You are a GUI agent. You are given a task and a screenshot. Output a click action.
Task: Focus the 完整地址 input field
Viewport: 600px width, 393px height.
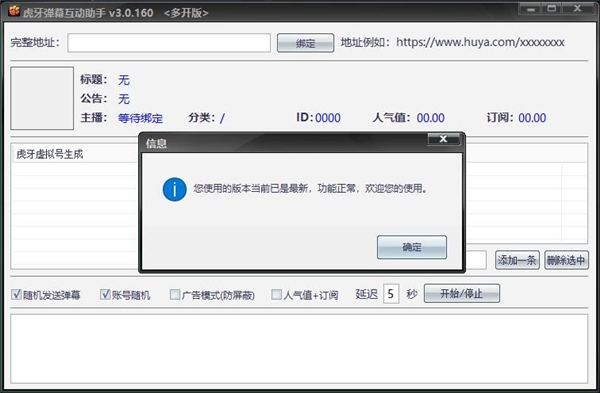[169, 42]
